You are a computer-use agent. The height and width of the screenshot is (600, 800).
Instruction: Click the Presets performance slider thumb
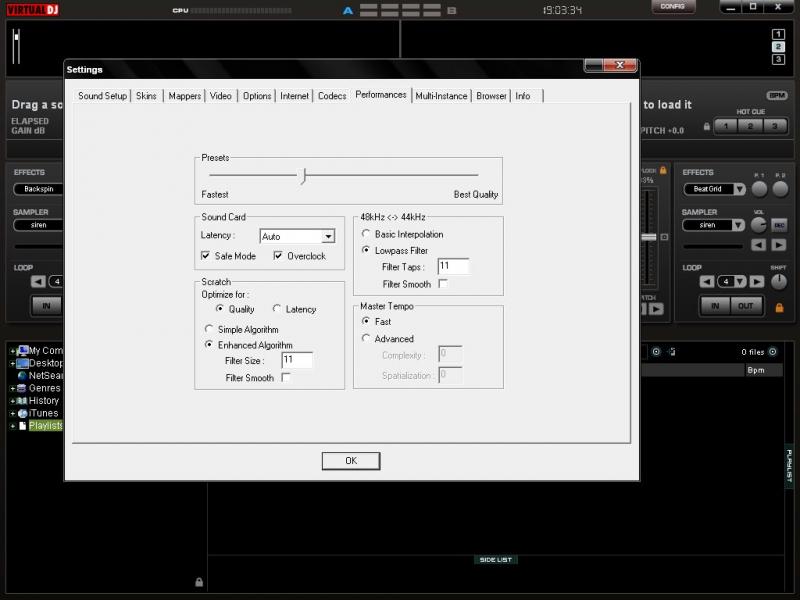[304, 176]
